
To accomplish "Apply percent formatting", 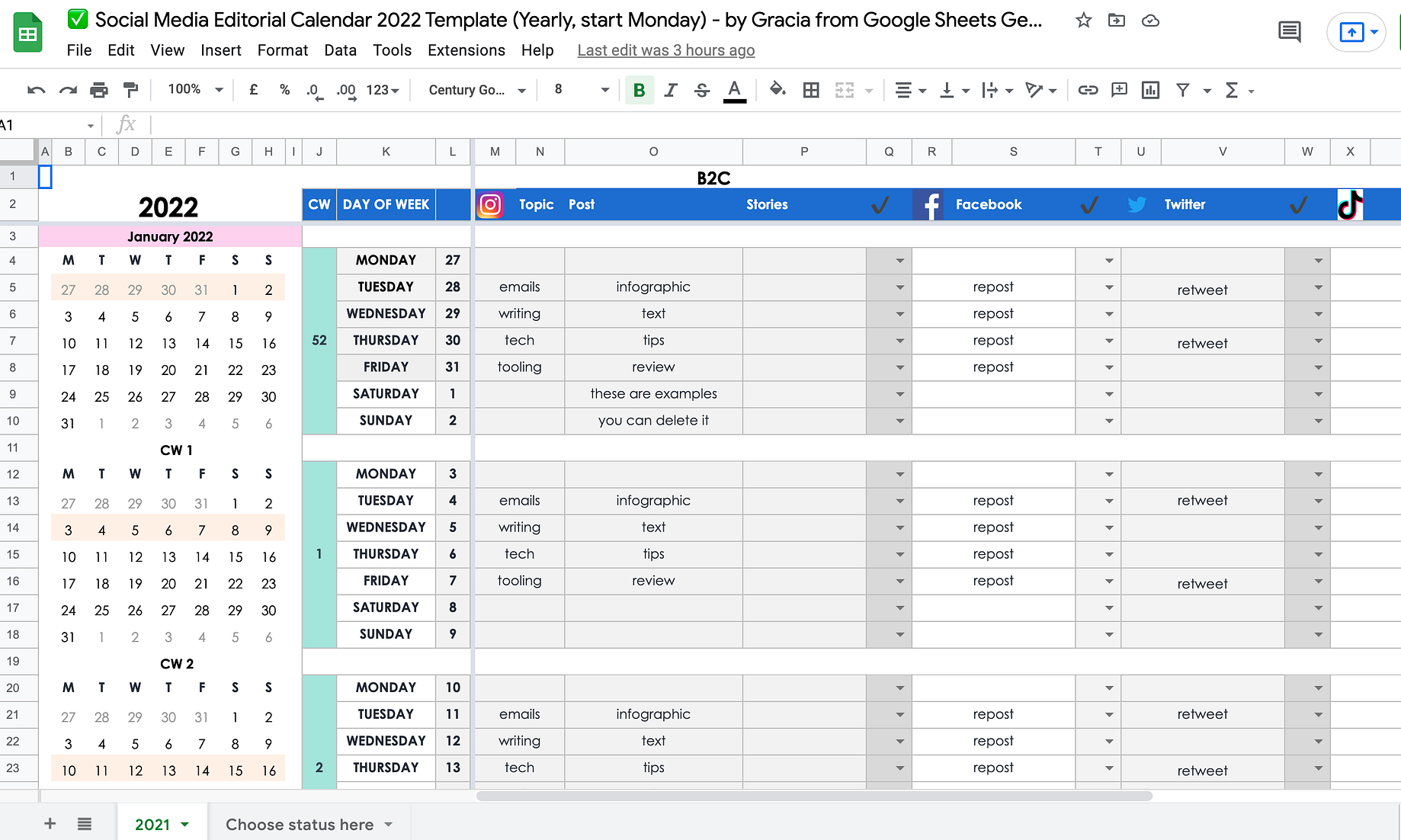I will [284, 89].
